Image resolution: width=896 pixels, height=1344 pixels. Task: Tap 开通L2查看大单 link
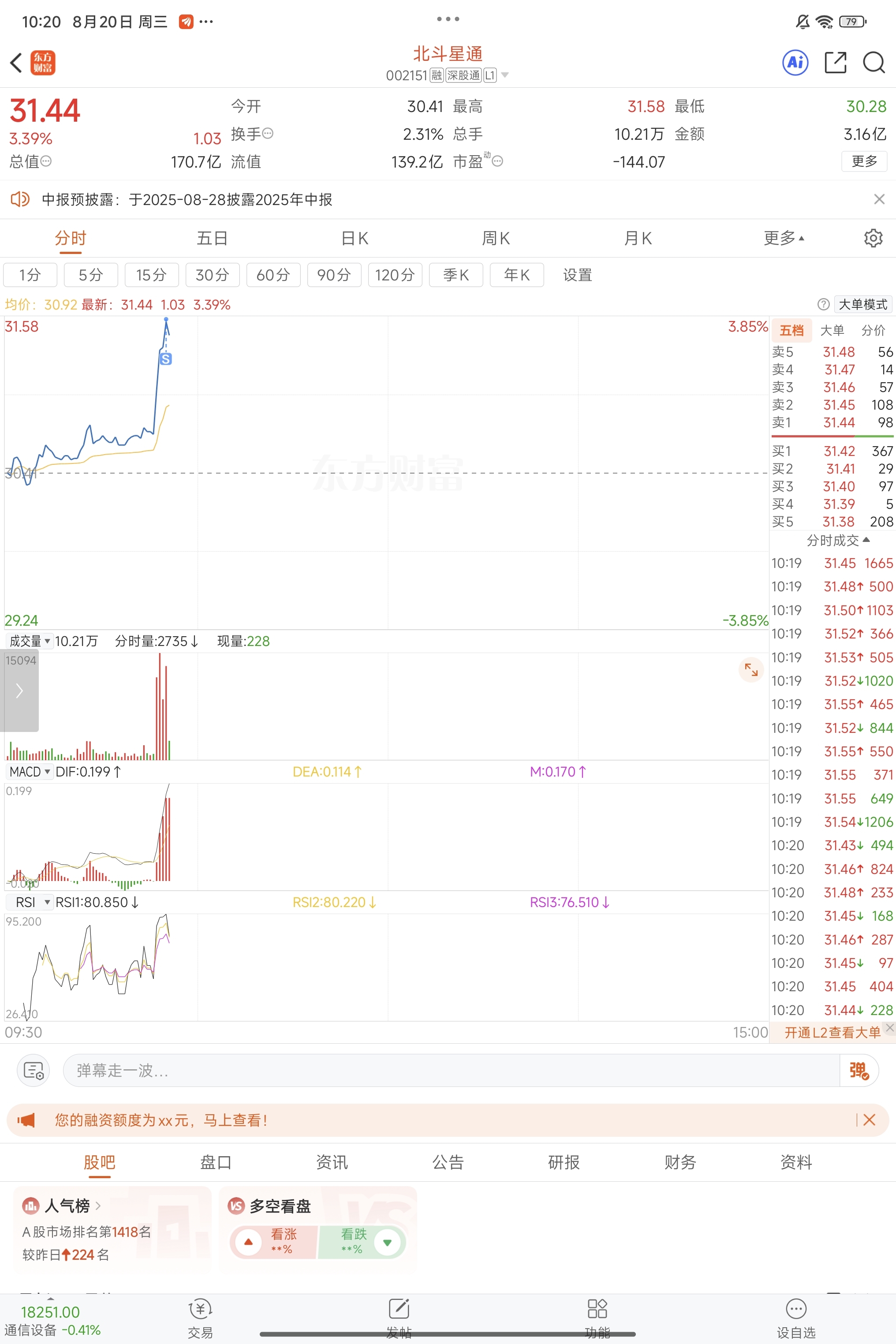pyautogui.click(x=832, y=1032)
